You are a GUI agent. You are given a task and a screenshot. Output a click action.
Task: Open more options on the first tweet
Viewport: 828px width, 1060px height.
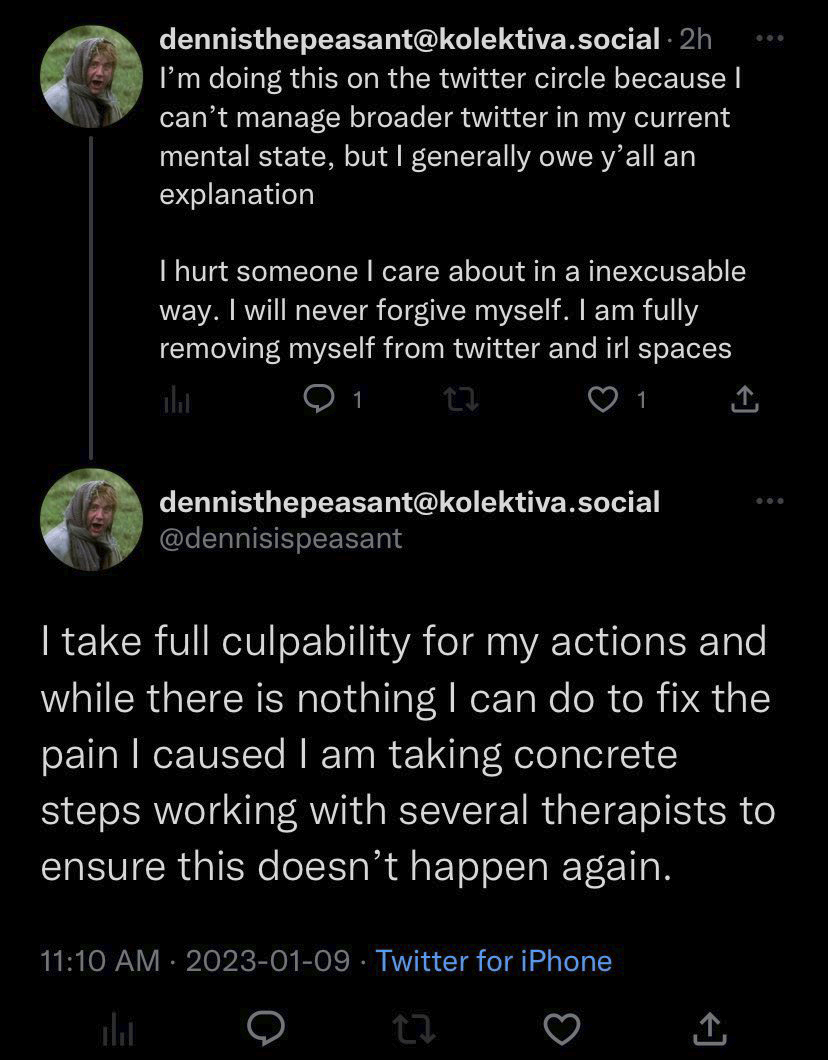[770, 39]
